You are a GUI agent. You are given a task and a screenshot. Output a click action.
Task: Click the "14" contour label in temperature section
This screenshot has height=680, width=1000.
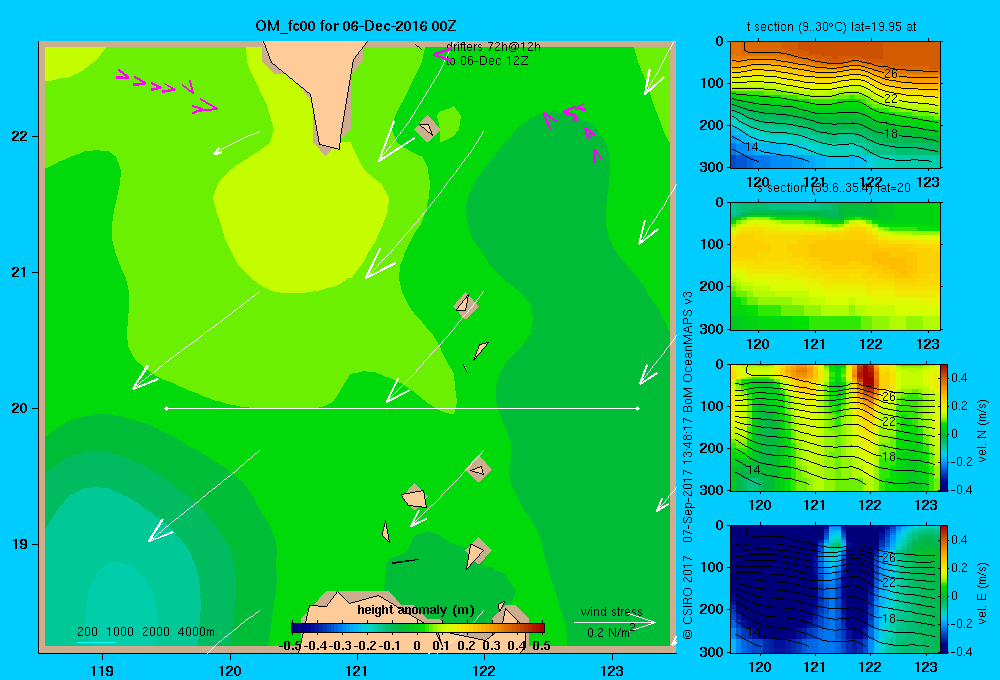point(752,147)
